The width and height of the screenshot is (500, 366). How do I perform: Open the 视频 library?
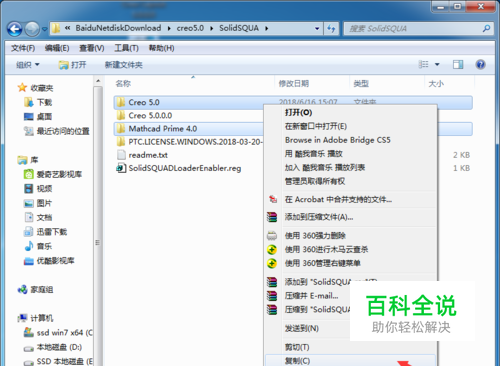[x=38, y=188]
